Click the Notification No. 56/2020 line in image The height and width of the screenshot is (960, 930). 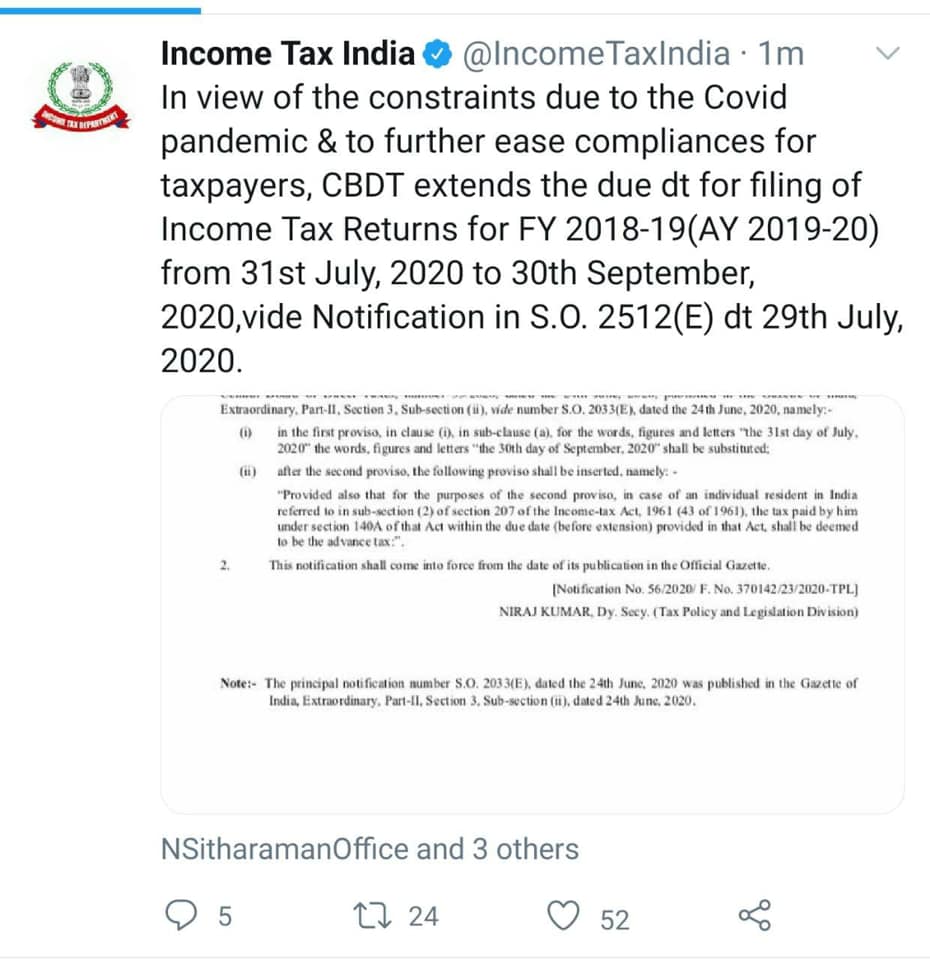point(705,589)
